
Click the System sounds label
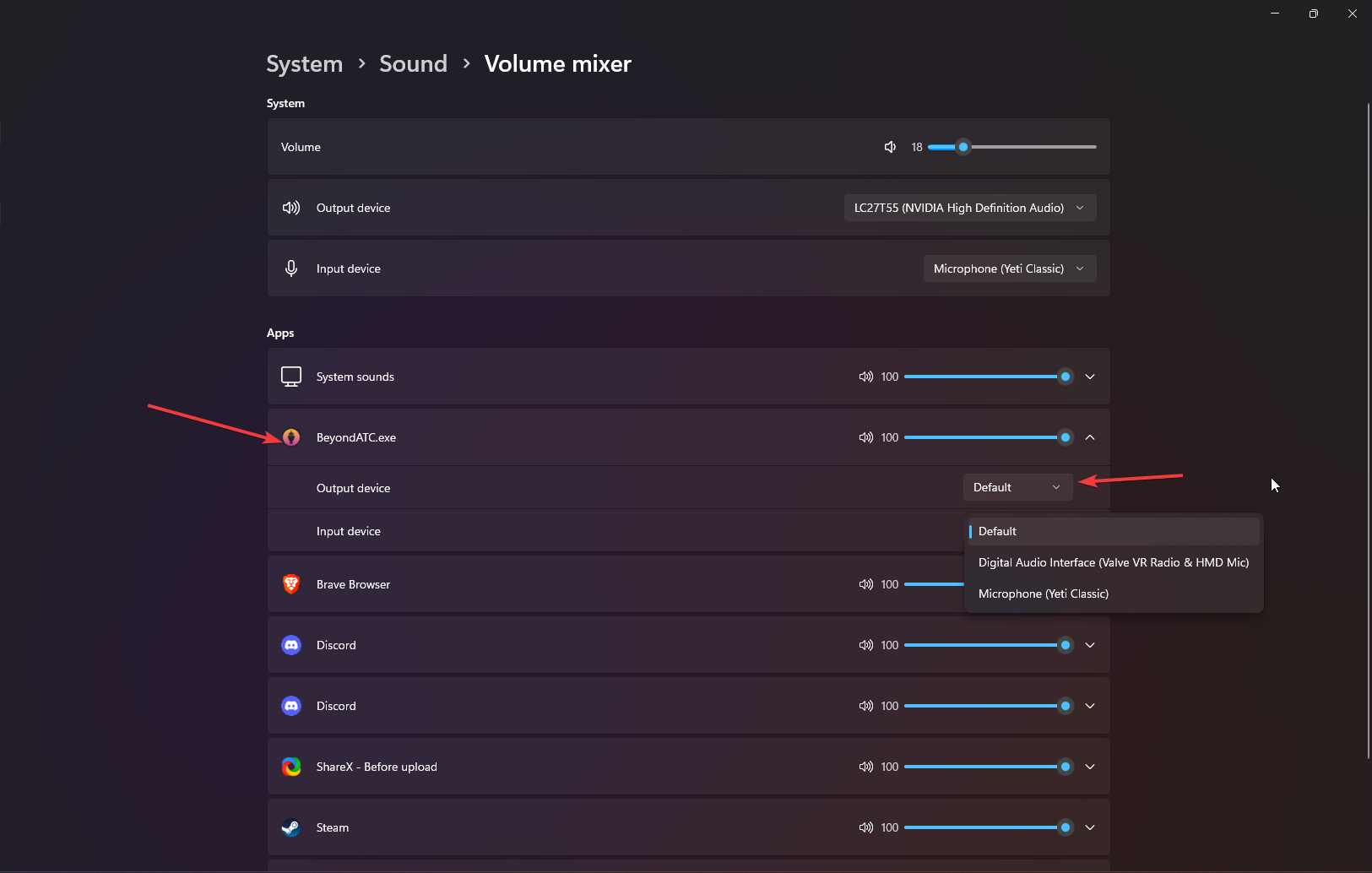click(x=355, y=377)
